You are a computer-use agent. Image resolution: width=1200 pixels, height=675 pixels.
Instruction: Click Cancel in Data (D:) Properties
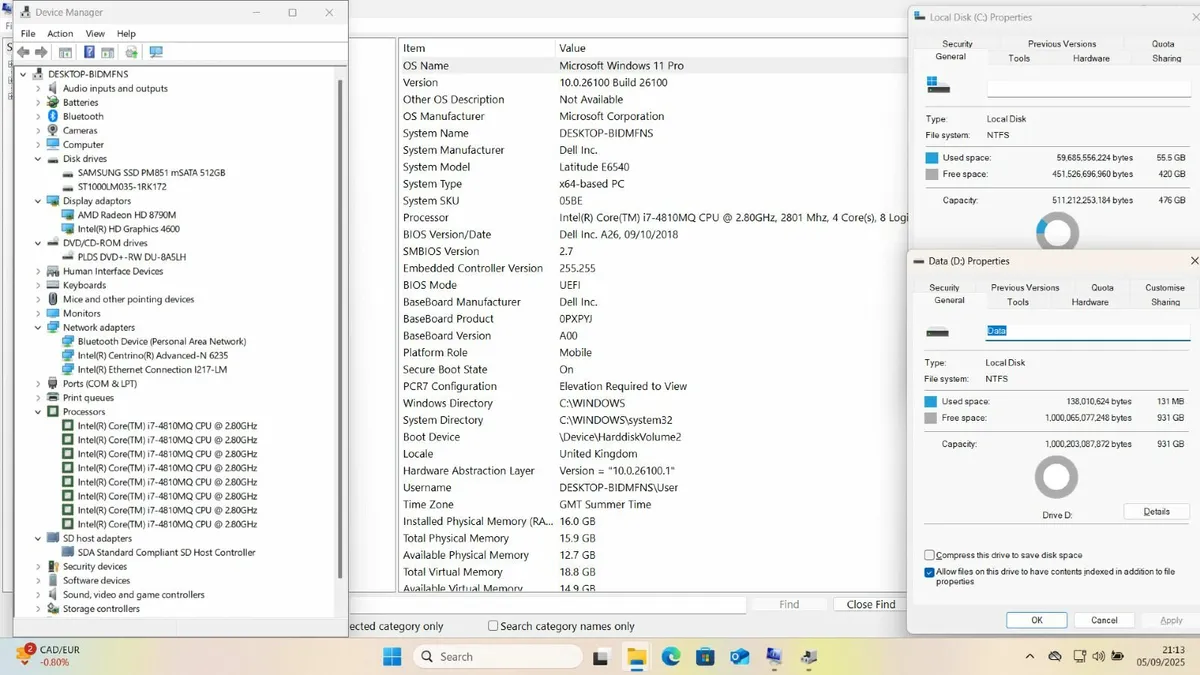click(x=1104, y=620)
